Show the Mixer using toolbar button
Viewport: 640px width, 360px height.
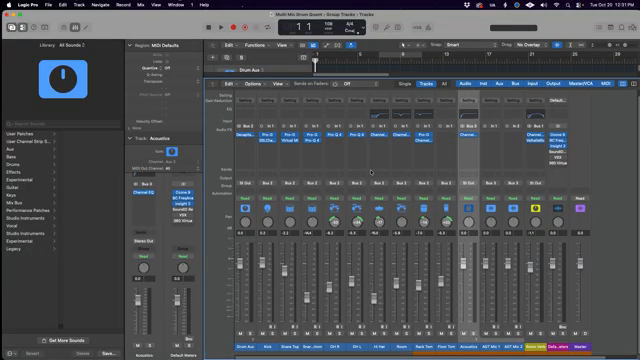[x=75, y=27]
